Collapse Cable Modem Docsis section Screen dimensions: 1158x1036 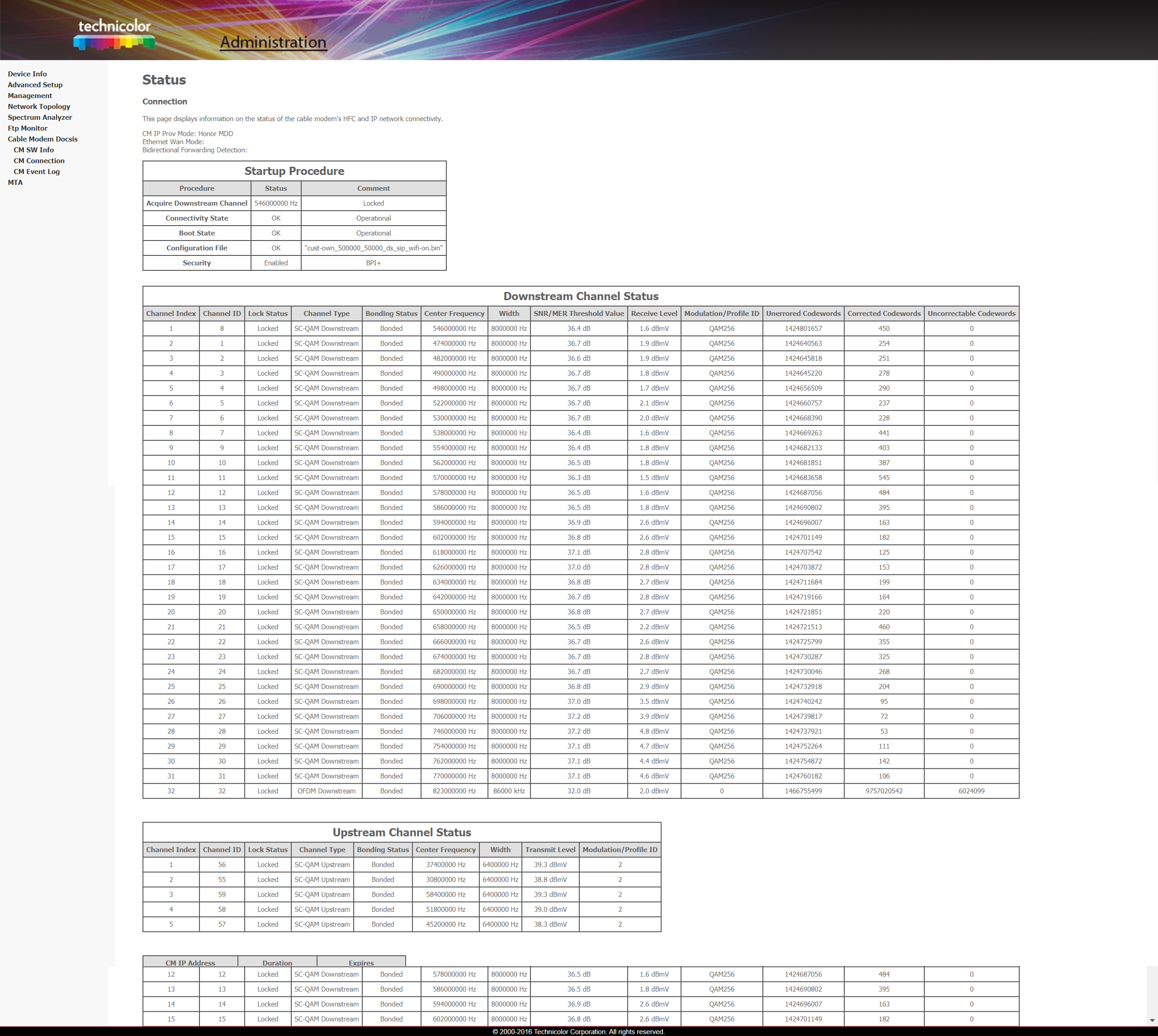43,139
